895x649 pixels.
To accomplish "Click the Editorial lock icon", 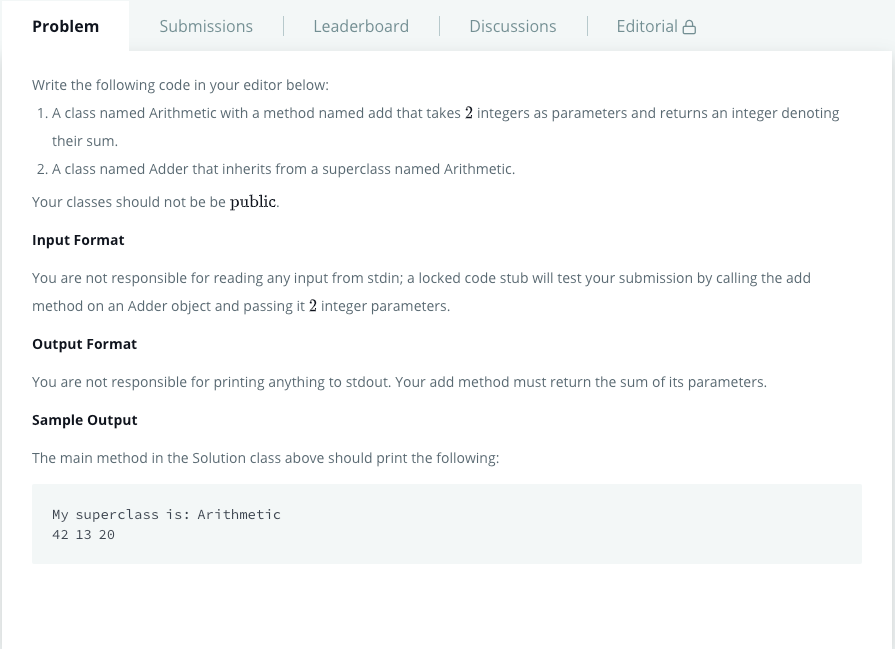I will 689,27.
